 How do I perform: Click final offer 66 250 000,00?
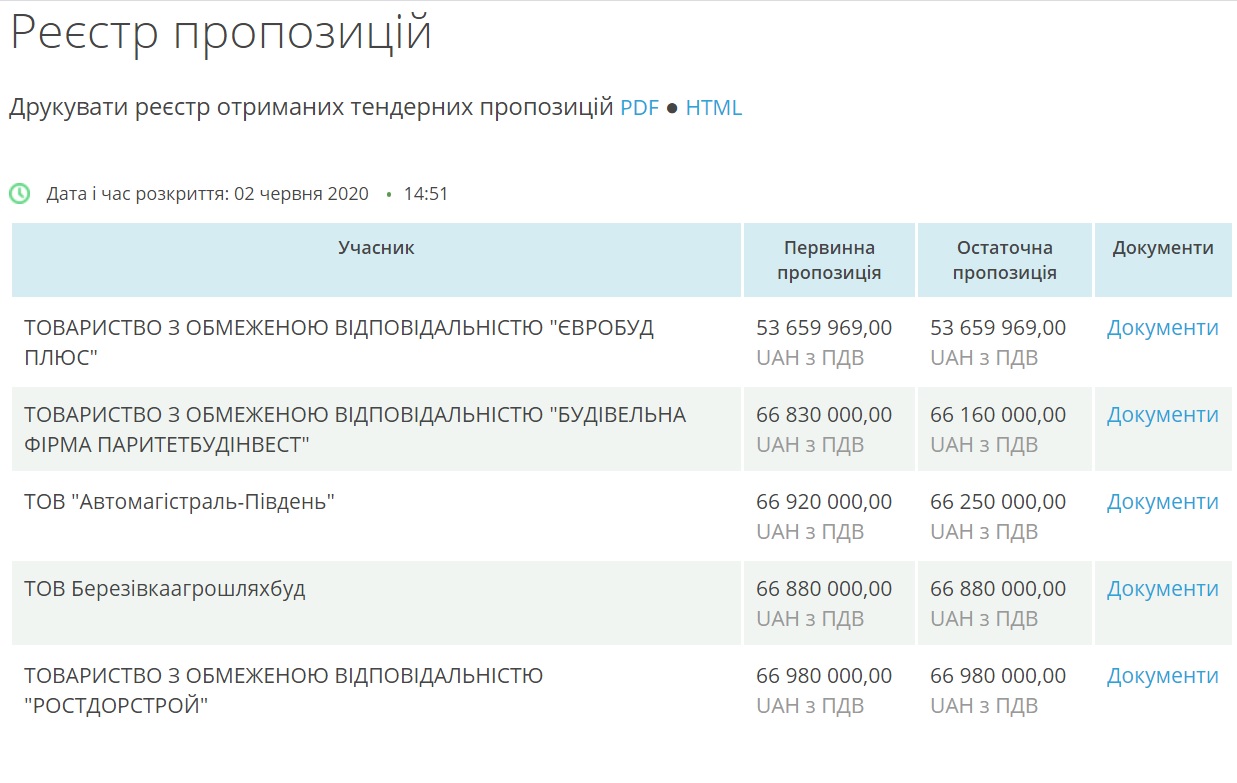pos(998,502)
